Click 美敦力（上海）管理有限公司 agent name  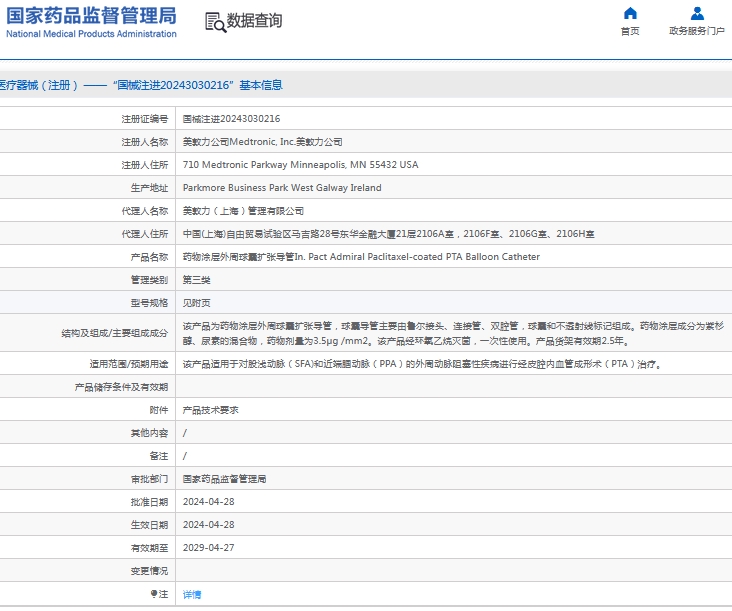pyautogui.click(x=243, y=211)
